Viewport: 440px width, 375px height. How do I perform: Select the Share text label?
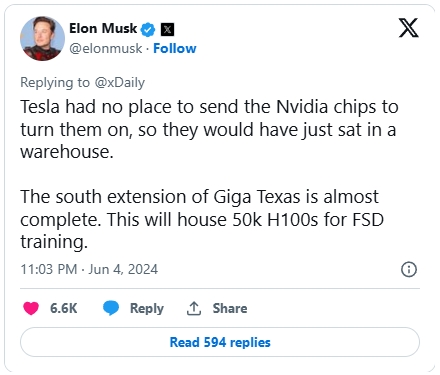(230, 308)
